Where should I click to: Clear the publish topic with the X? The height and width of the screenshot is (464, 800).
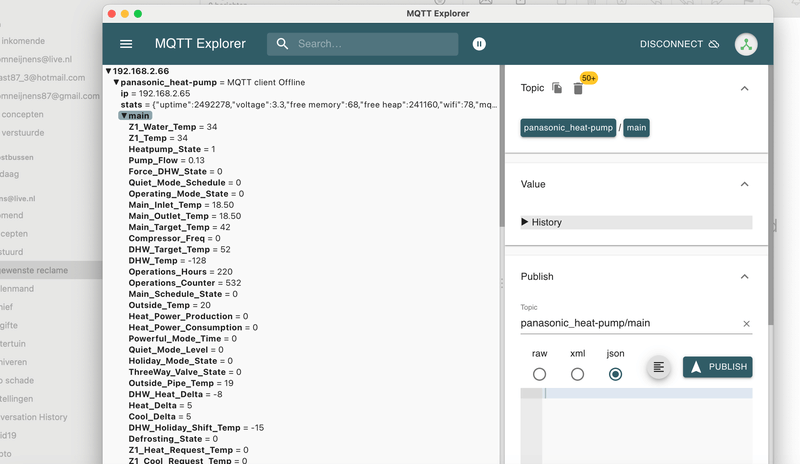pos(746,324)
